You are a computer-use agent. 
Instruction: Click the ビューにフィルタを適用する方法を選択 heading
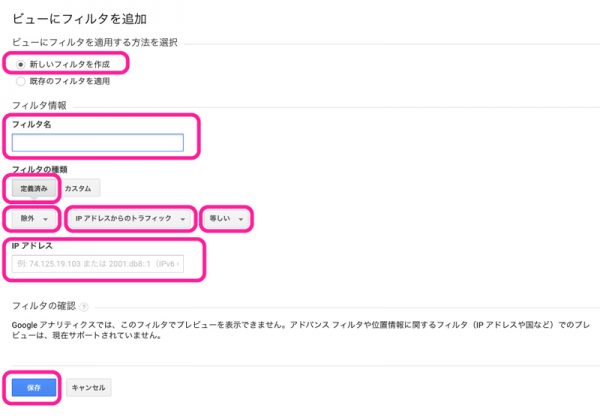[x=95, y=42]
